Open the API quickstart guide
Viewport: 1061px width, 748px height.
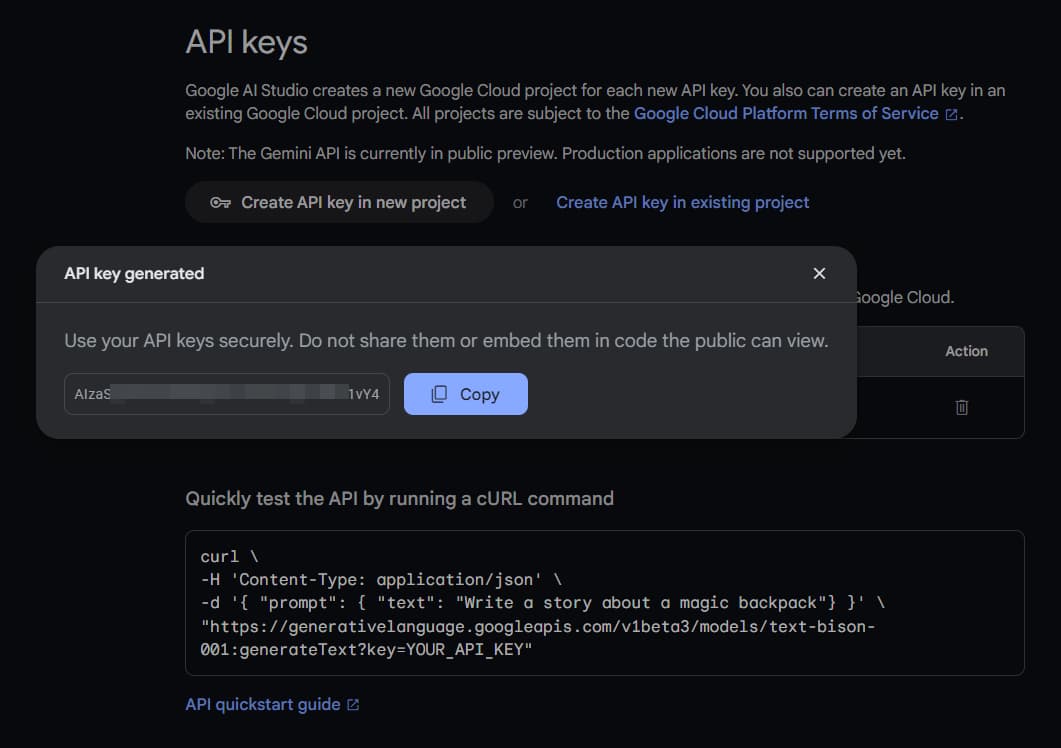point(264,704)
